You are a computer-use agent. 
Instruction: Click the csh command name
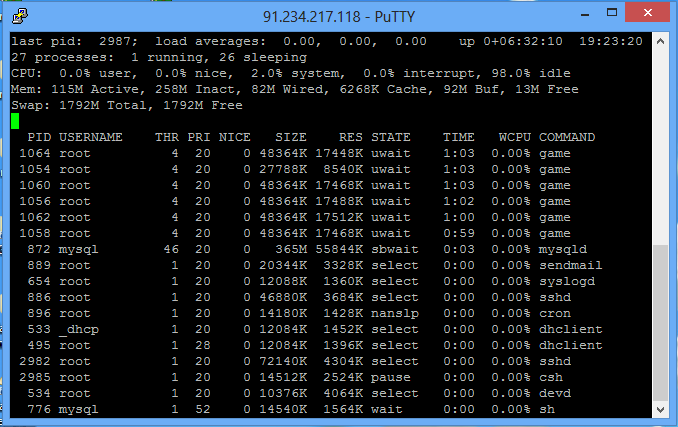click(551, 377)
